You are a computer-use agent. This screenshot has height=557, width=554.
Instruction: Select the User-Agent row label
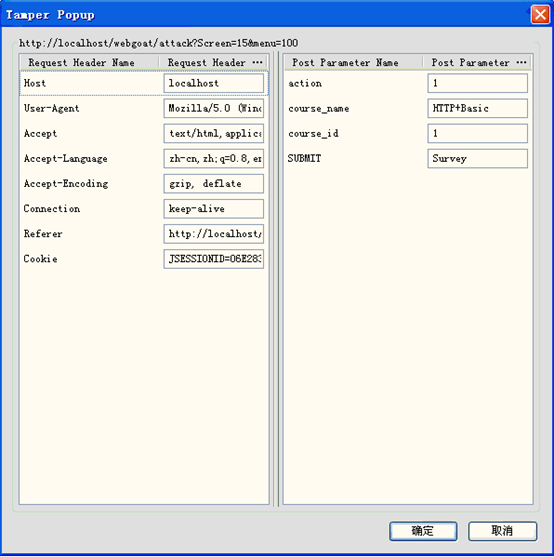tap(51, 108)
